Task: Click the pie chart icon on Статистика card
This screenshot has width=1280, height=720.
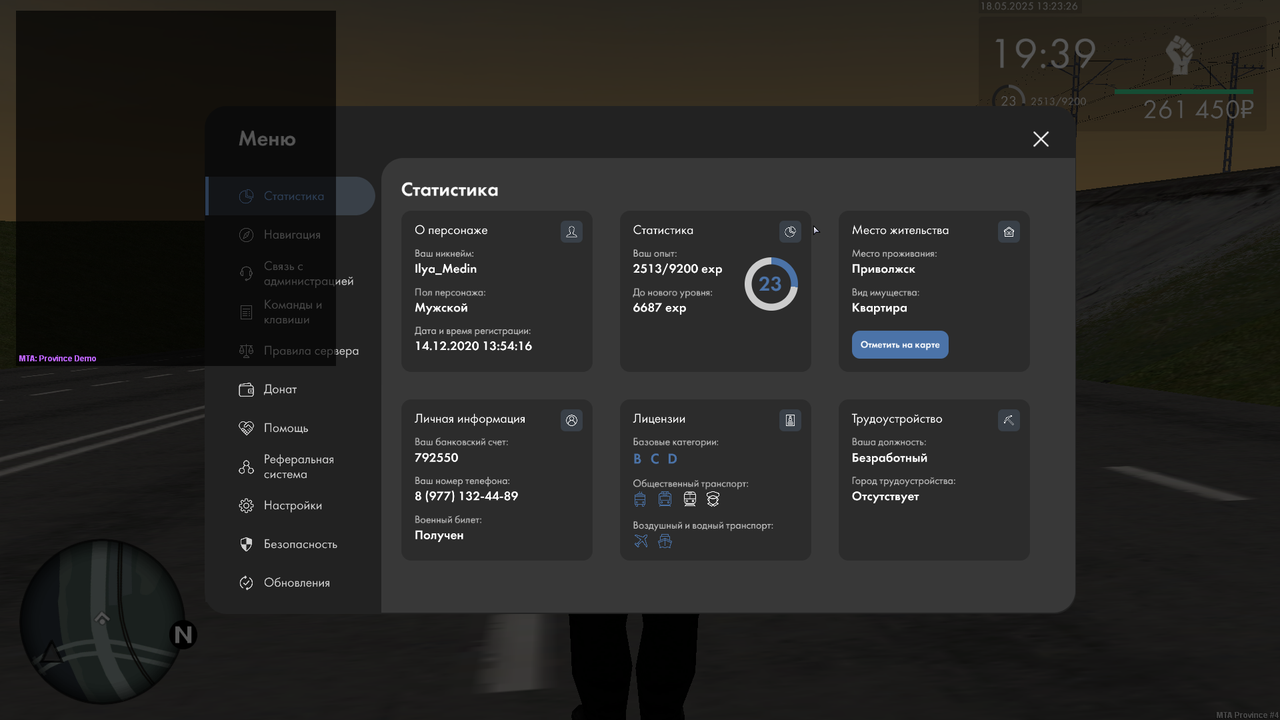Action: [x=790, y=232]
